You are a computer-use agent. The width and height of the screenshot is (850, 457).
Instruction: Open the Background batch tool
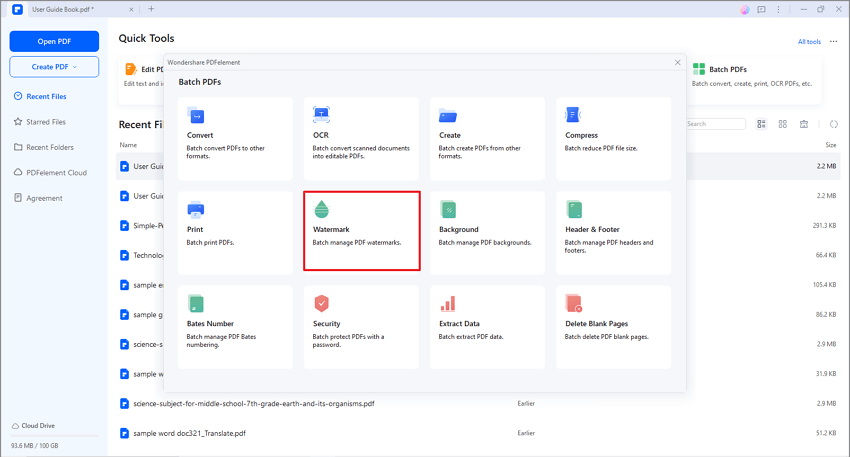(487, 233)
